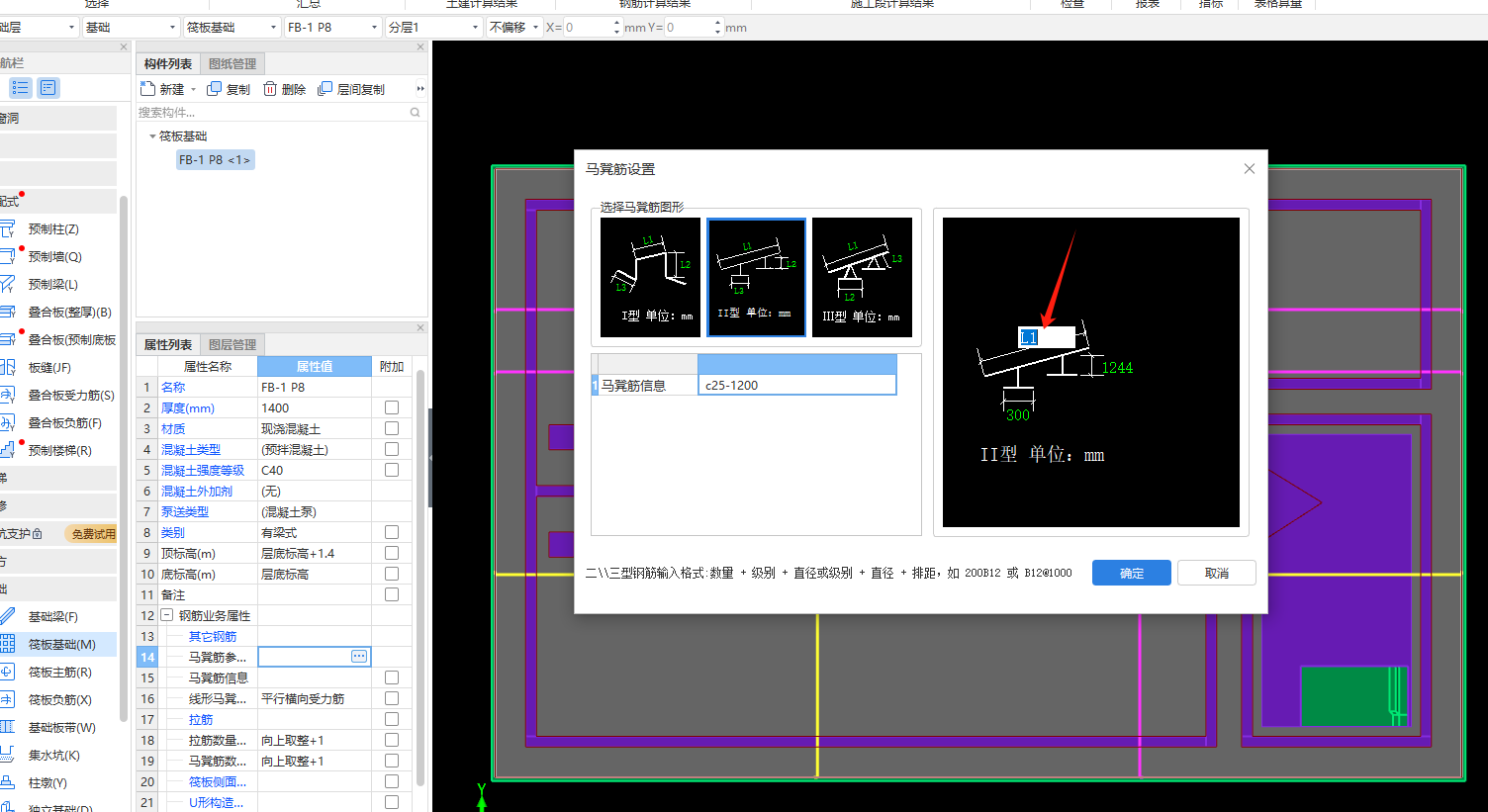
Task: Choose the I型 马凳筋 shape thumbnail
Action: (x=650, y=277)
